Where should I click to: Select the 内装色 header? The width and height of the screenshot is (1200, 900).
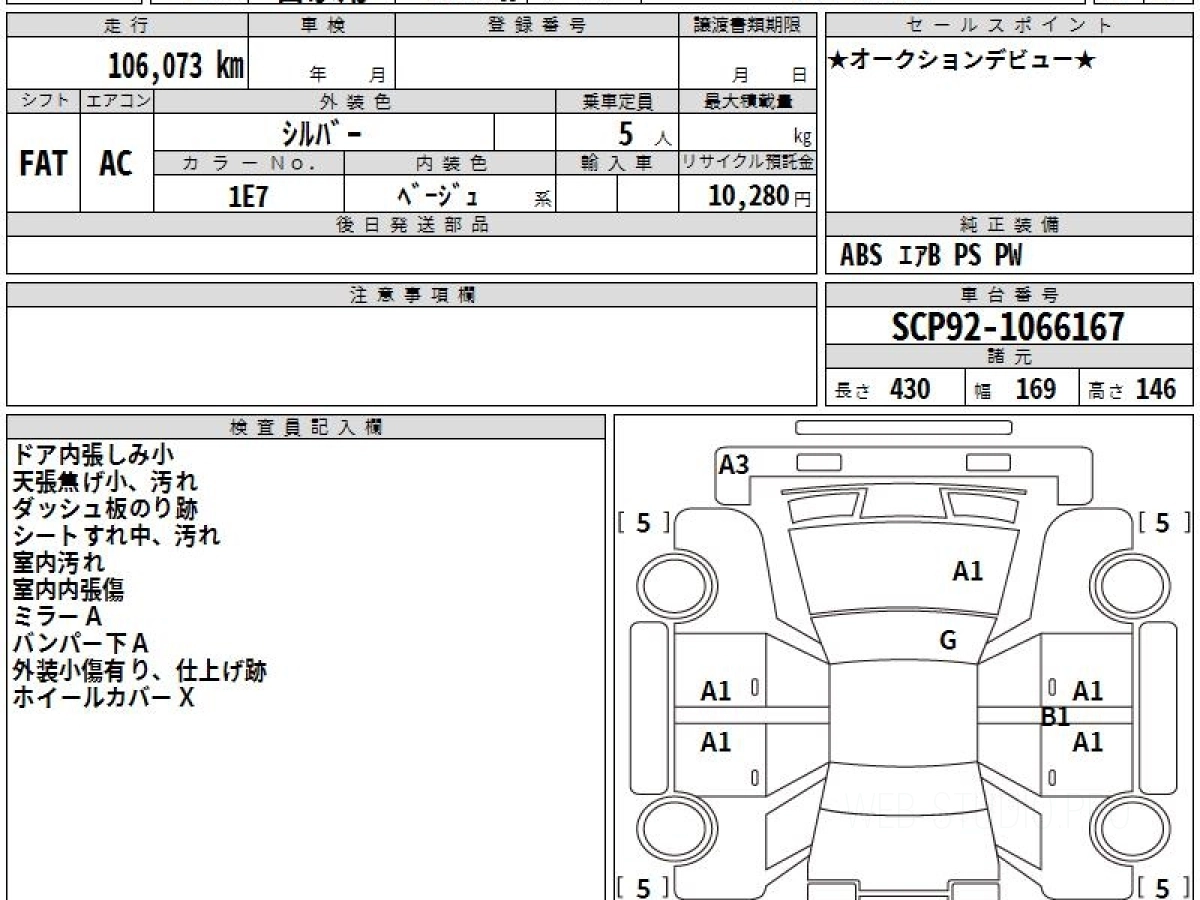click(x=450, y=163)
